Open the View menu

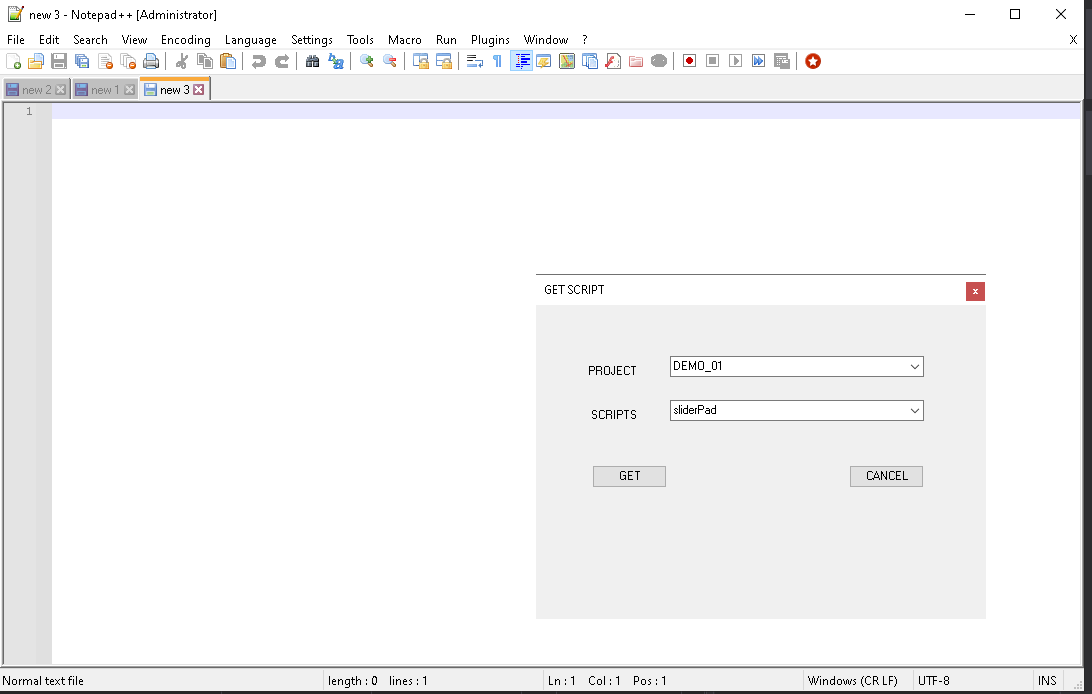pyautogui.click(x=134, y=40)
